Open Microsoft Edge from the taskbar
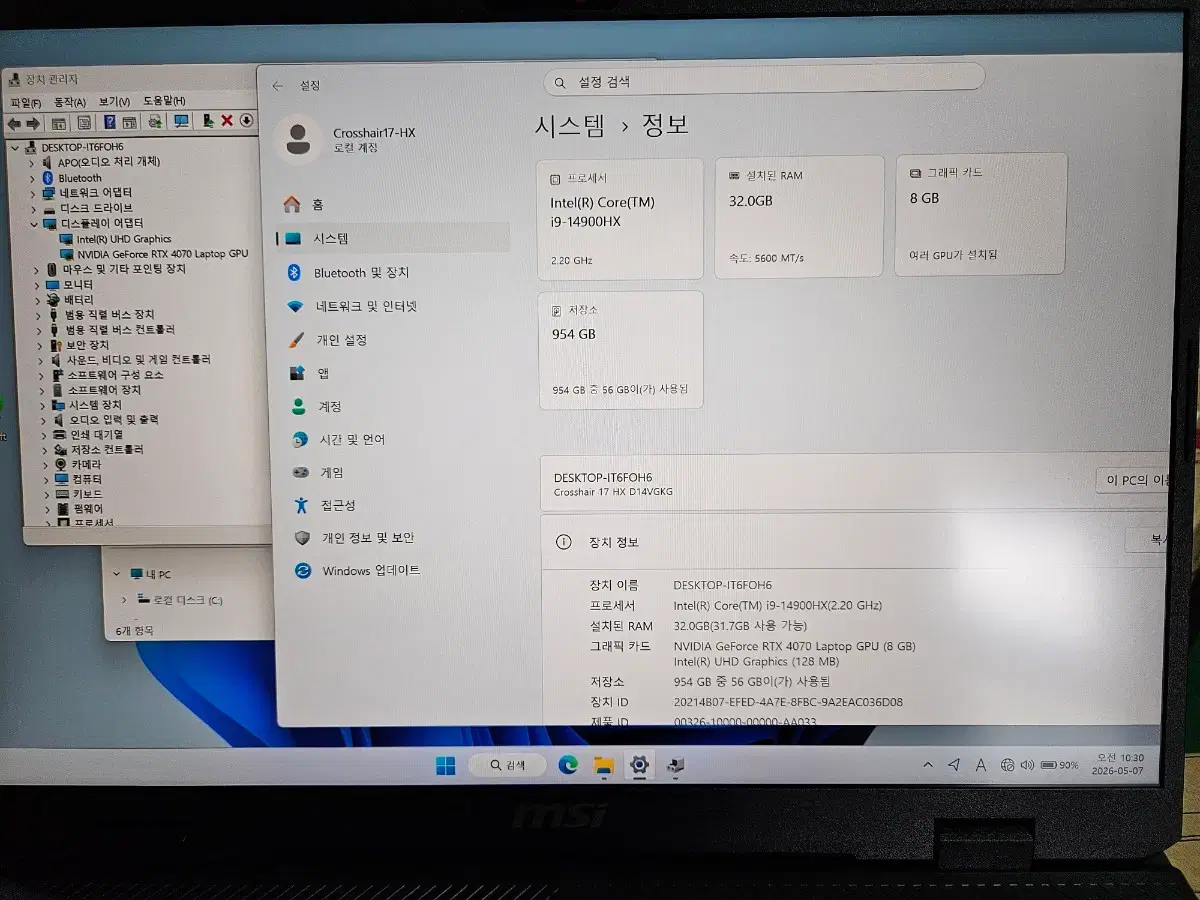Viewport: 1200px width, 900px height. (568, 766)
